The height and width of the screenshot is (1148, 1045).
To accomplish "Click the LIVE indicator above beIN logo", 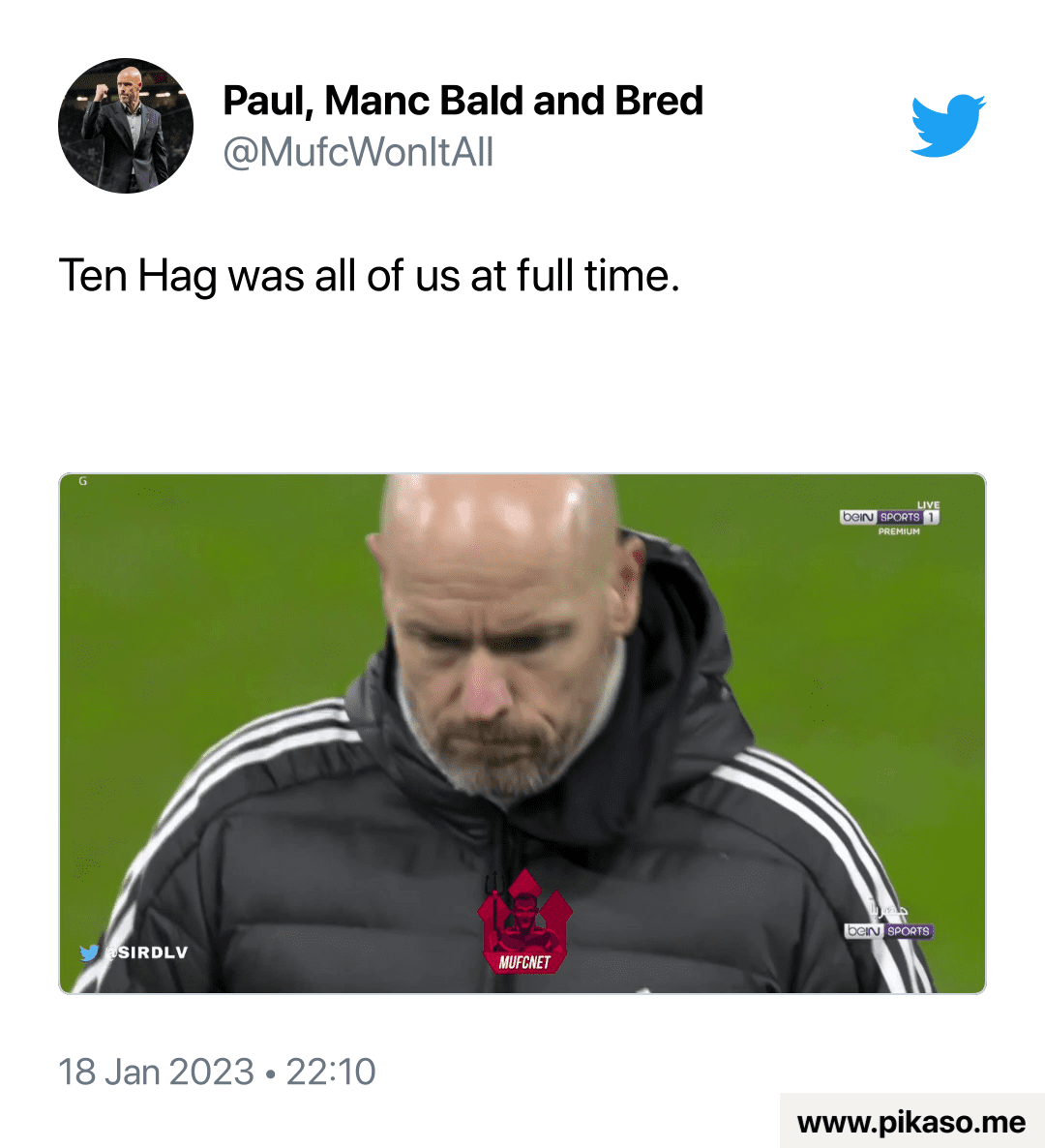I will 928,504.
